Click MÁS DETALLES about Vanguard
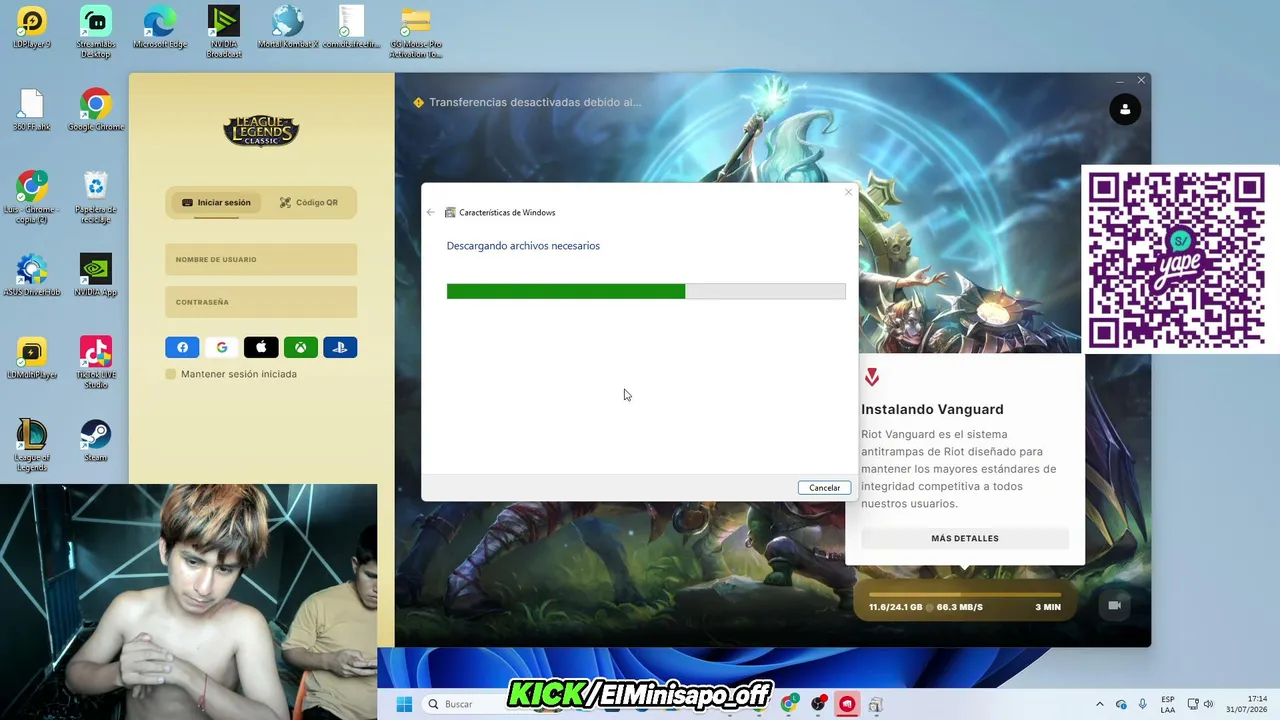The width and height of the screenshot is (1280, 720). (x=965, y=538)
